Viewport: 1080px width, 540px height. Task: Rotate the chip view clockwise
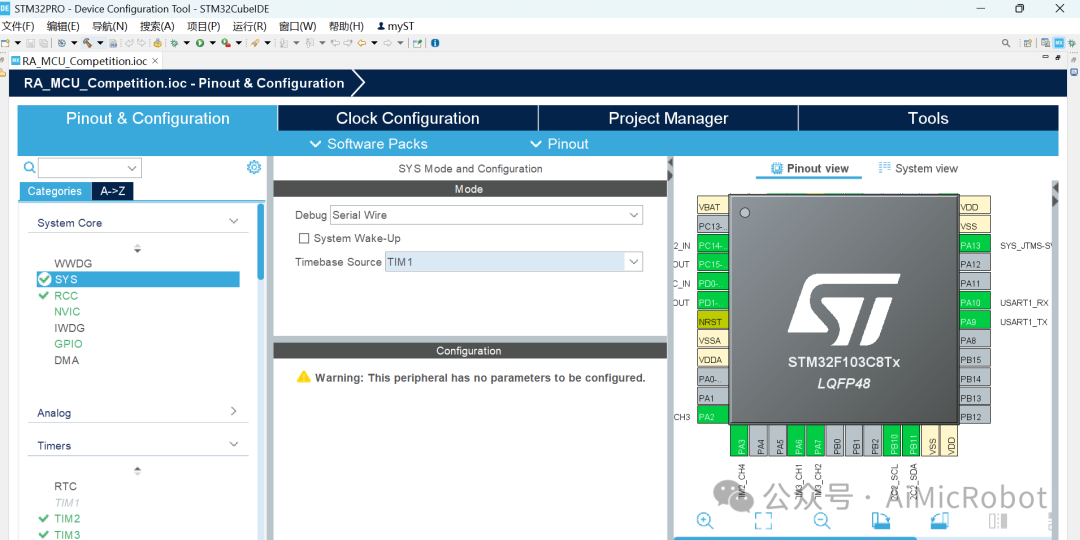coord(880,520)
